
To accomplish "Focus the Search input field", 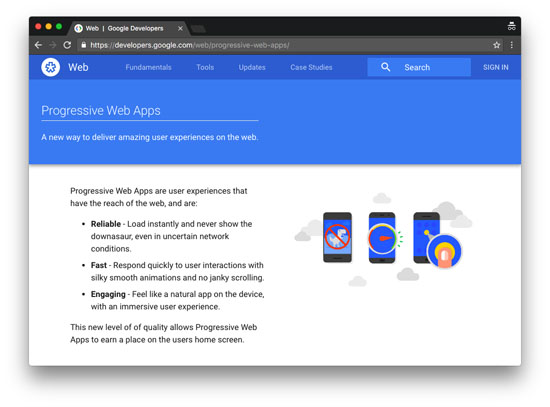I will (419, 67).
